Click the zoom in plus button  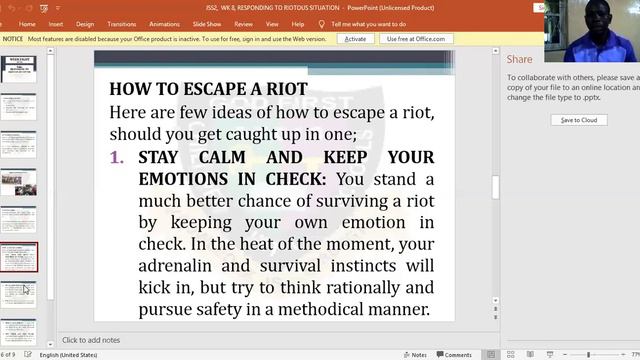point(623,354)
